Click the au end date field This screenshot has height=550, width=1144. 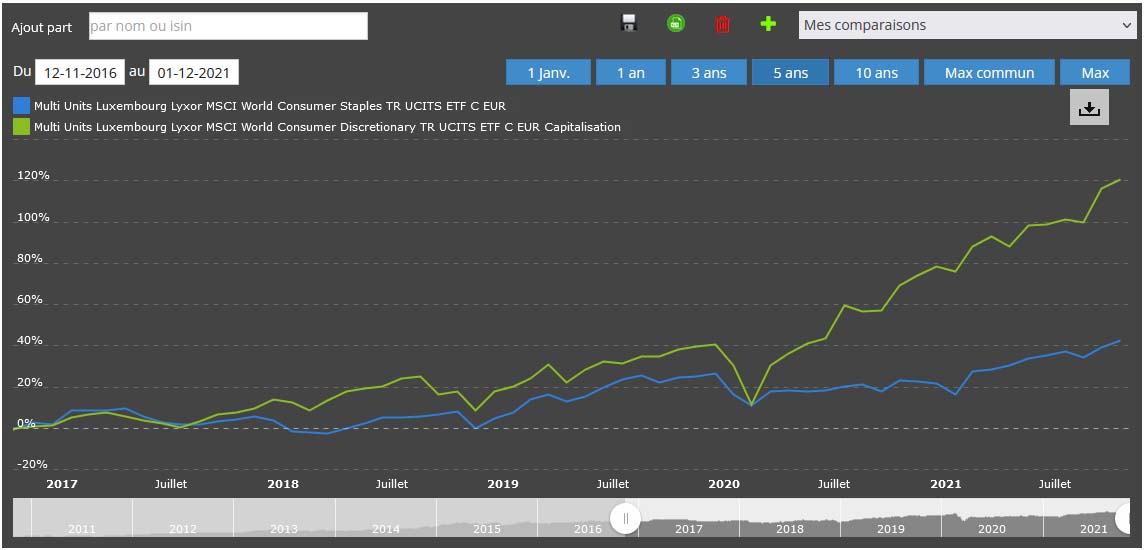click(194, 72)
